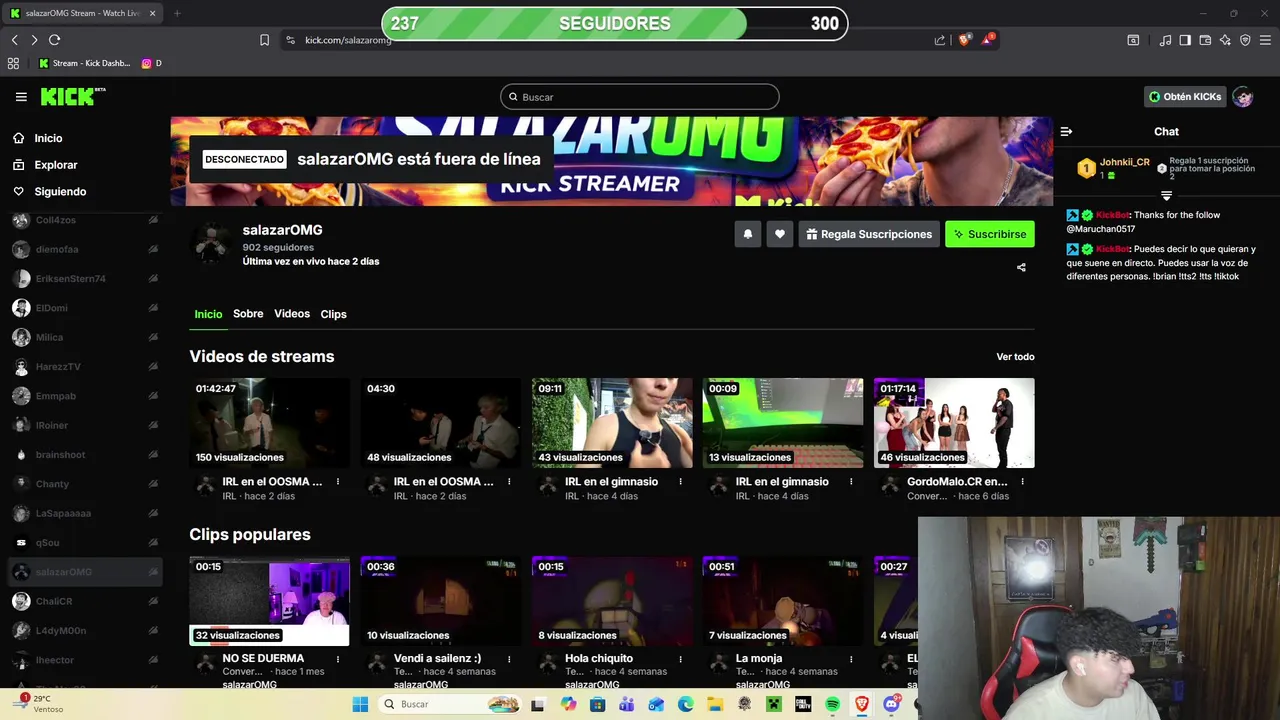Switch to the Sobre tab

(248, 314)
